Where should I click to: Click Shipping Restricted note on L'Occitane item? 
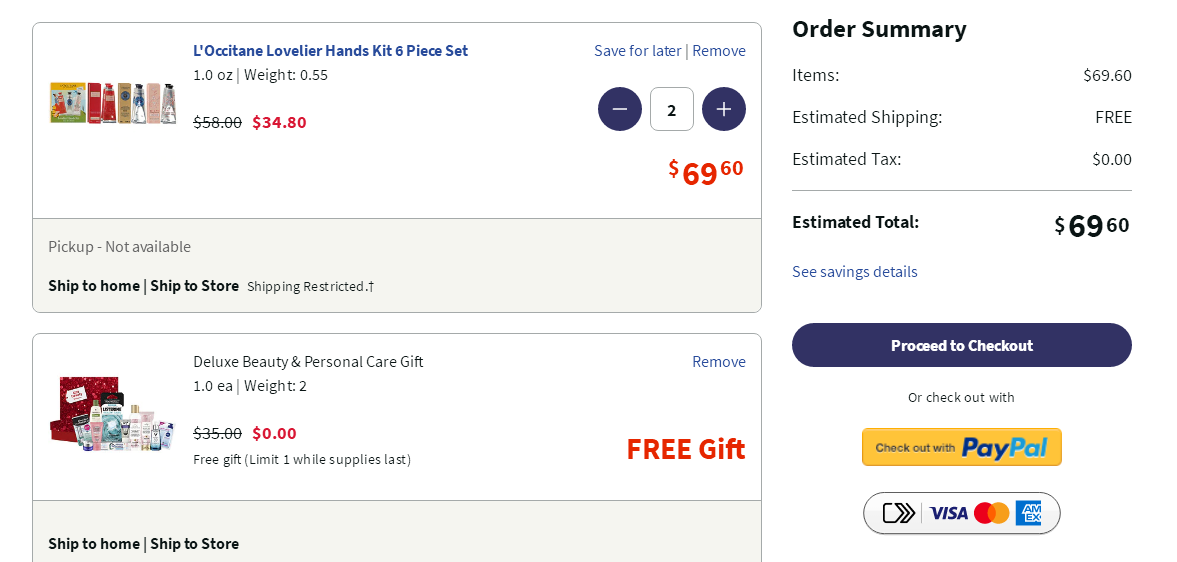coord(310,287)
